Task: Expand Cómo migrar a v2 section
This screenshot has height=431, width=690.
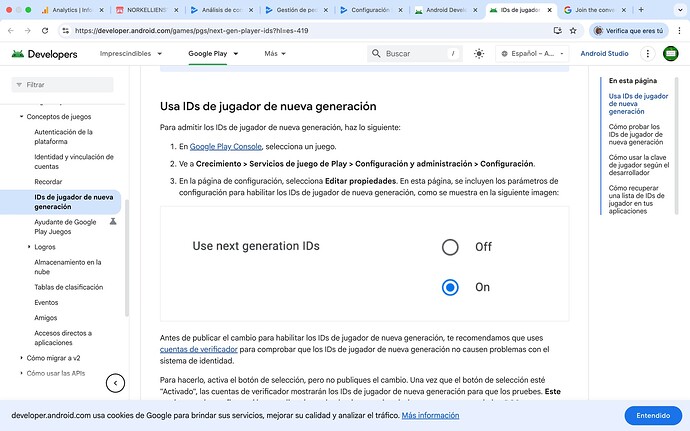Action: pos(21,357)
